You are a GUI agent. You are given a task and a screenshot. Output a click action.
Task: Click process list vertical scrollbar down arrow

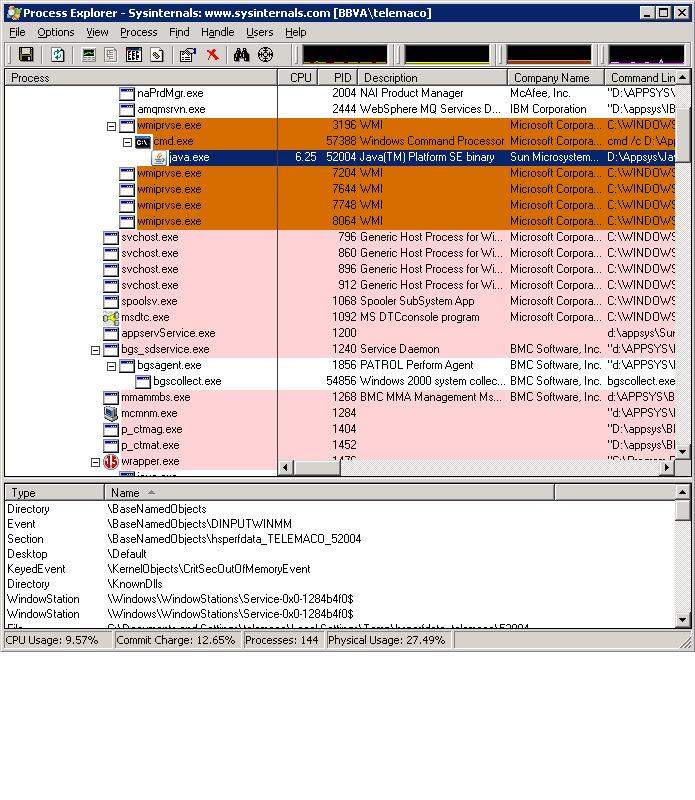coord(683,452)
